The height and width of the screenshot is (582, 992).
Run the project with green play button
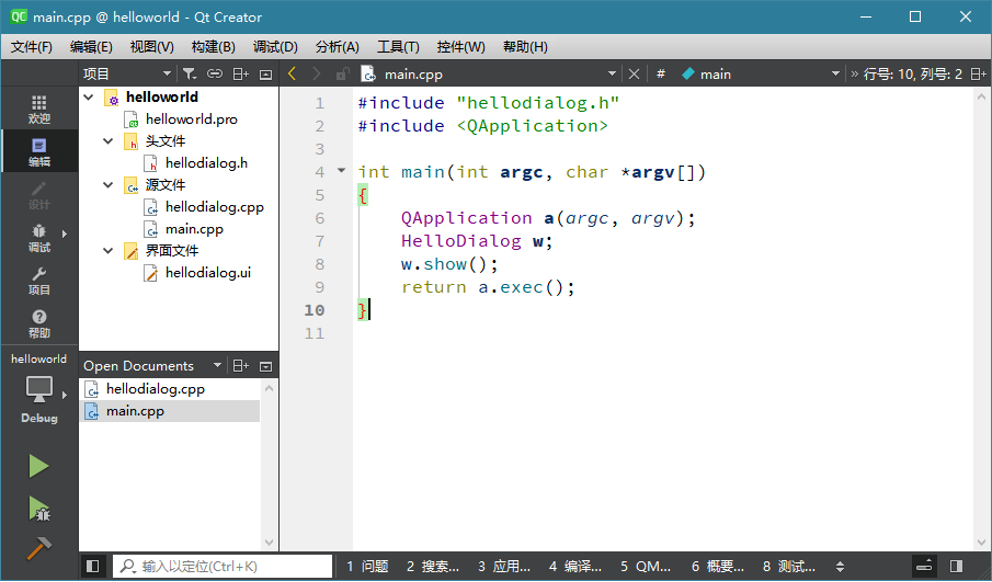click(39, 467)
